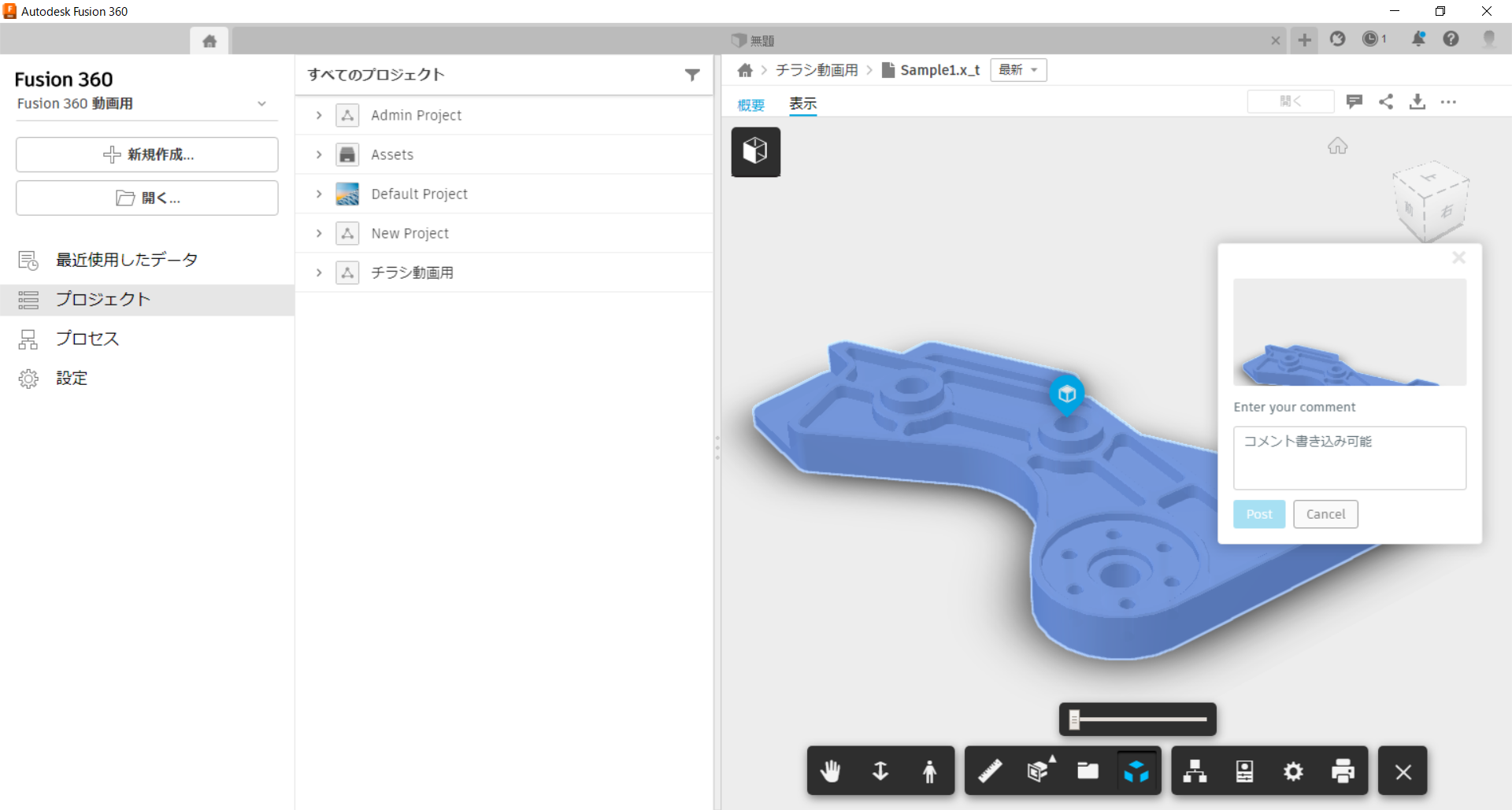The height and width of the screenshot is (810, 1512).
Task: Close the comment popup
Action: coord(1458,257)
